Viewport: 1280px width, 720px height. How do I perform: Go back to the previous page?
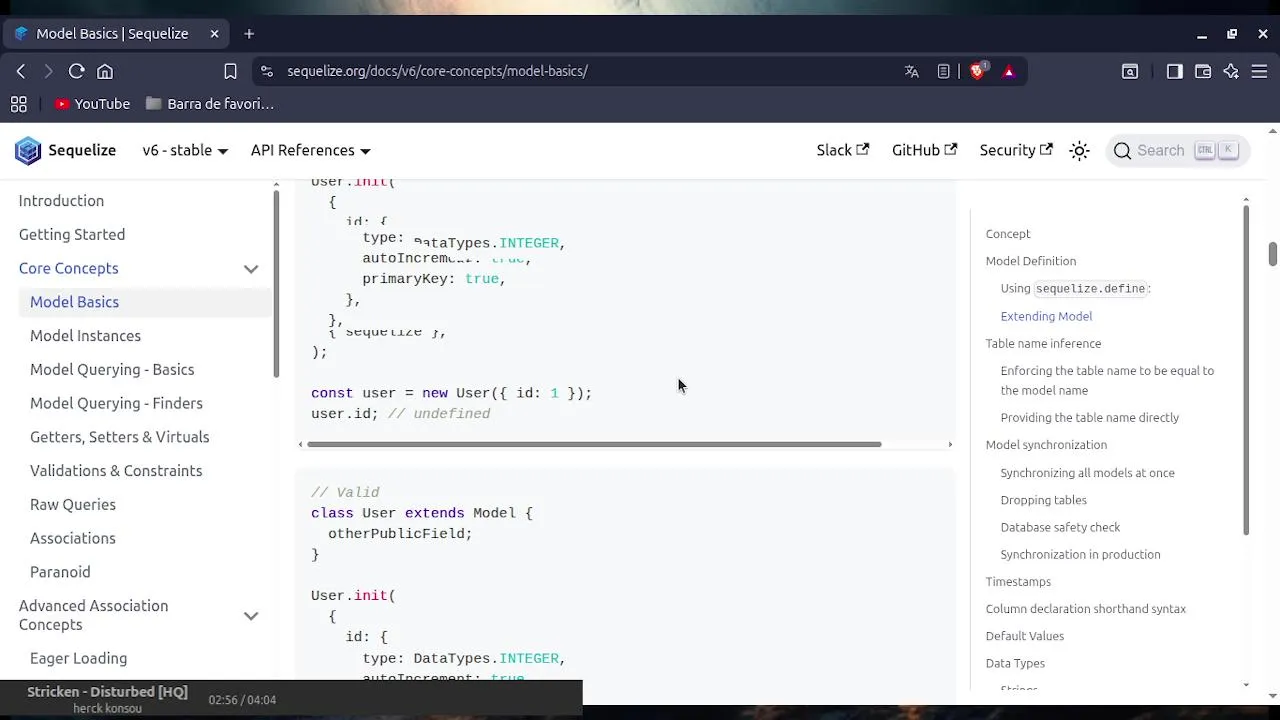21,71
